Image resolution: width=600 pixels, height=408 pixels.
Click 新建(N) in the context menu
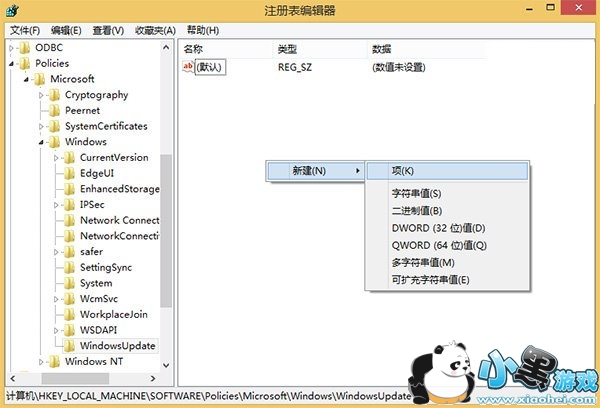click(315, 171)
